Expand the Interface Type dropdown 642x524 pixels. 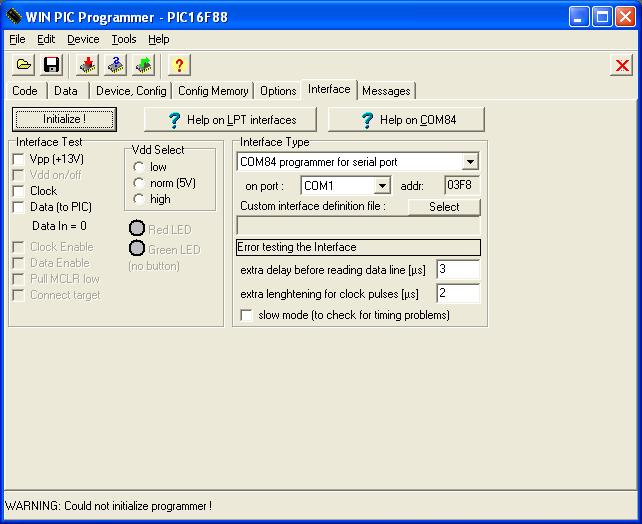[470, 162]
